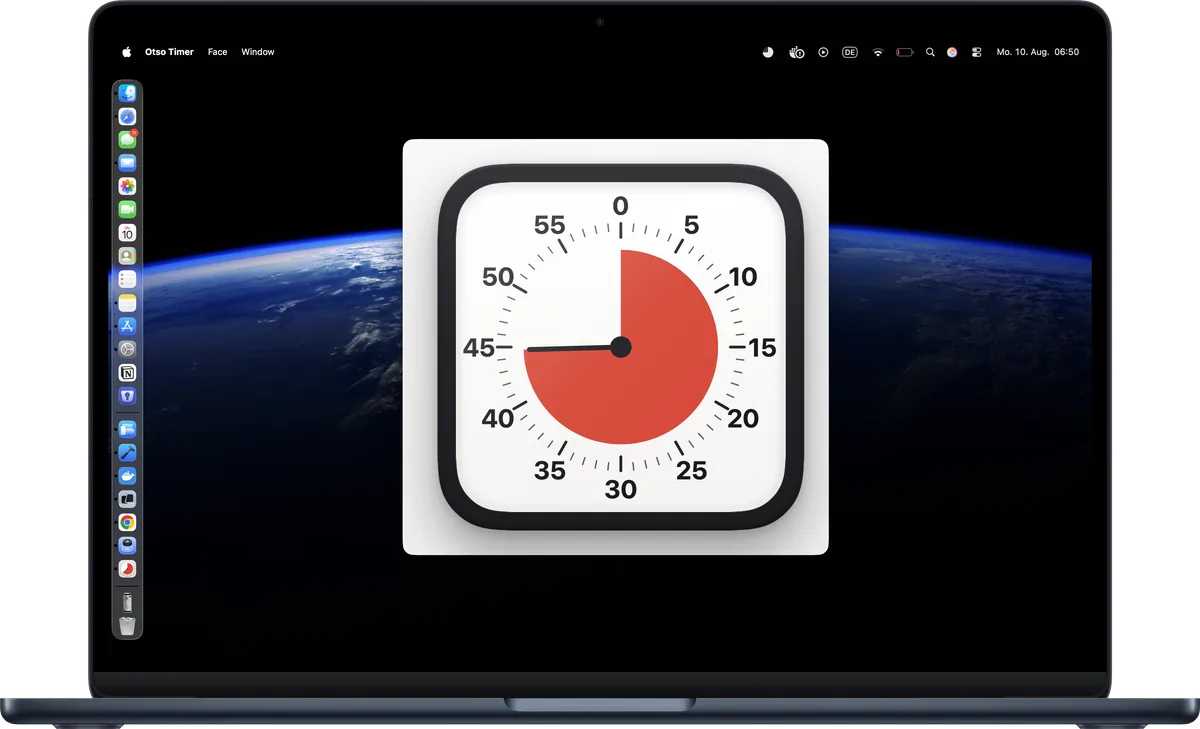Open Control Center toggles icon
Viewport: 1200px width, 729px height.
pos(976,52)
